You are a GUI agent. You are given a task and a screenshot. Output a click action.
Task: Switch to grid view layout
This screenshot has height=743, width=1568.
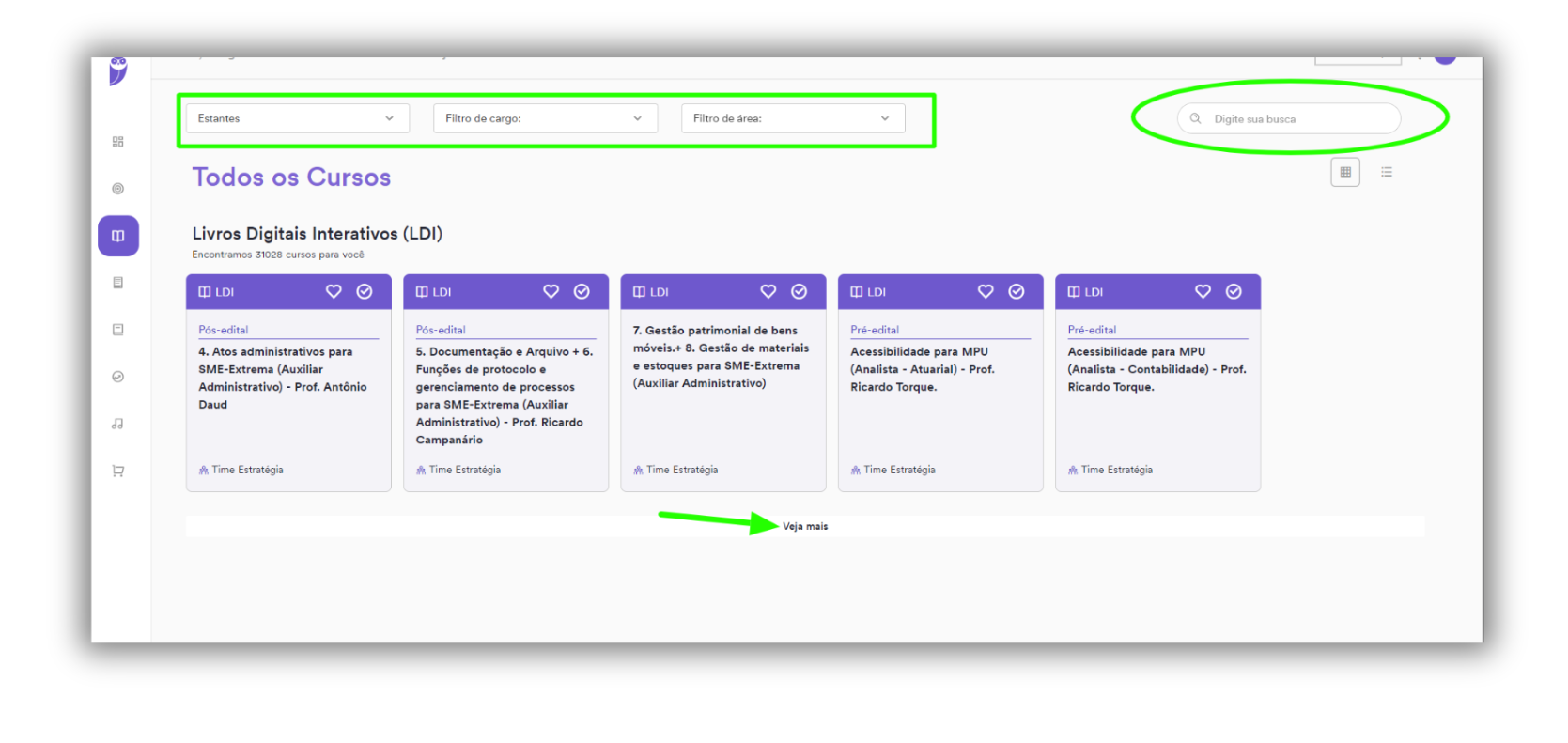[x=1345, y=172]
